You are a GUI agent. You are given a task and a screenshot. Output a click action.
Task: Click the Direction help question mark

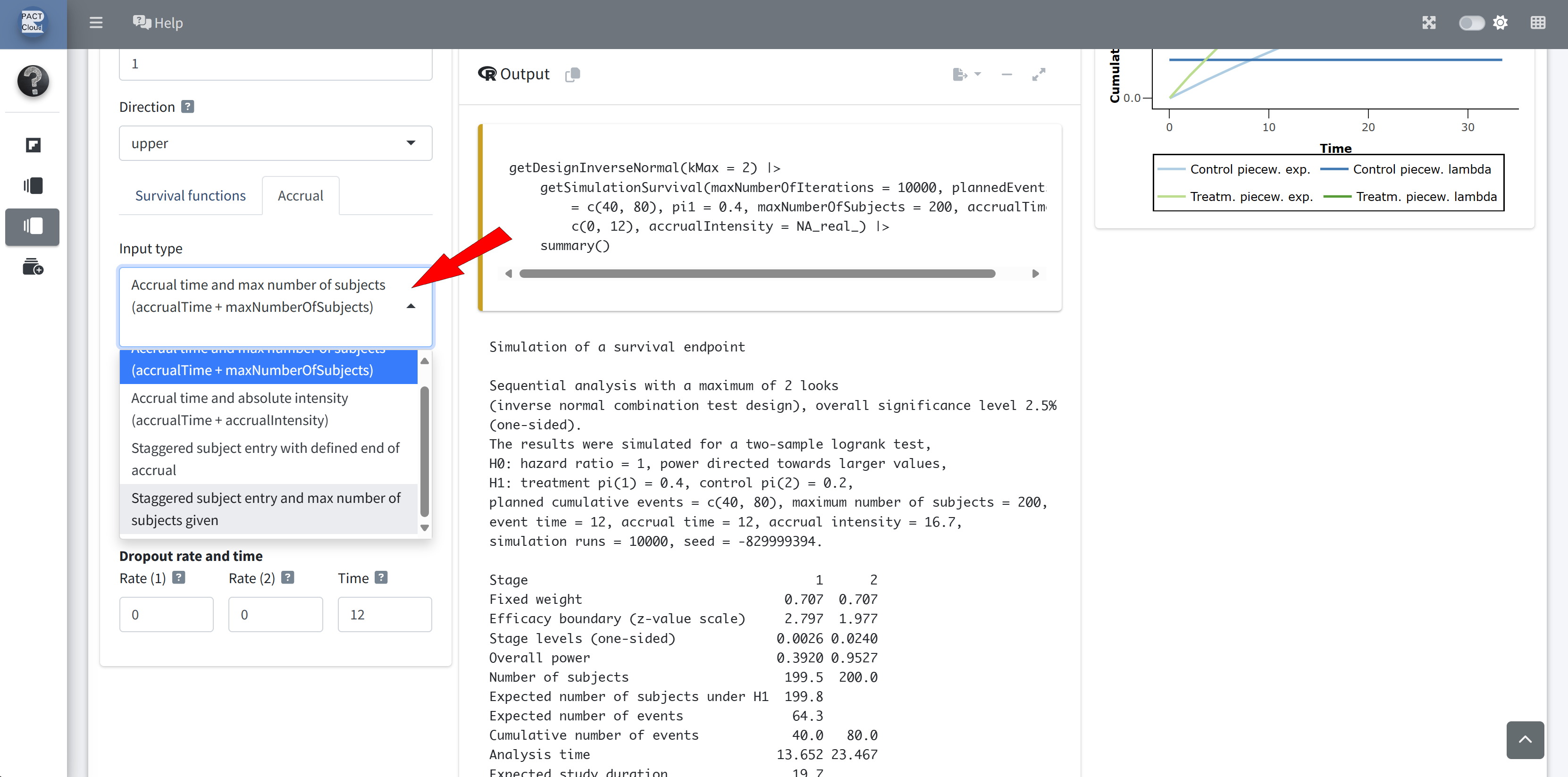pos(187,107)
